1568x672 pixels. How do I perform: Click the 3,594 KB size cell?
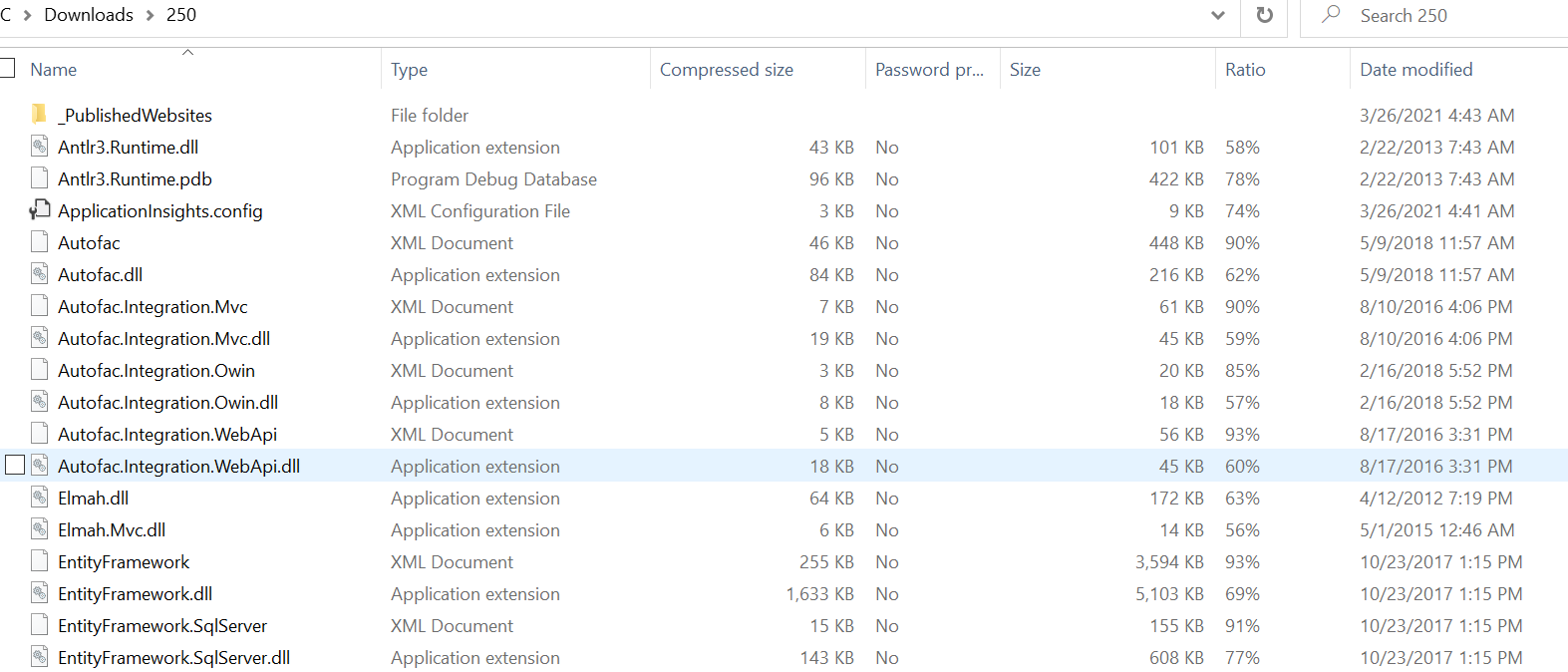point(1169,562)
